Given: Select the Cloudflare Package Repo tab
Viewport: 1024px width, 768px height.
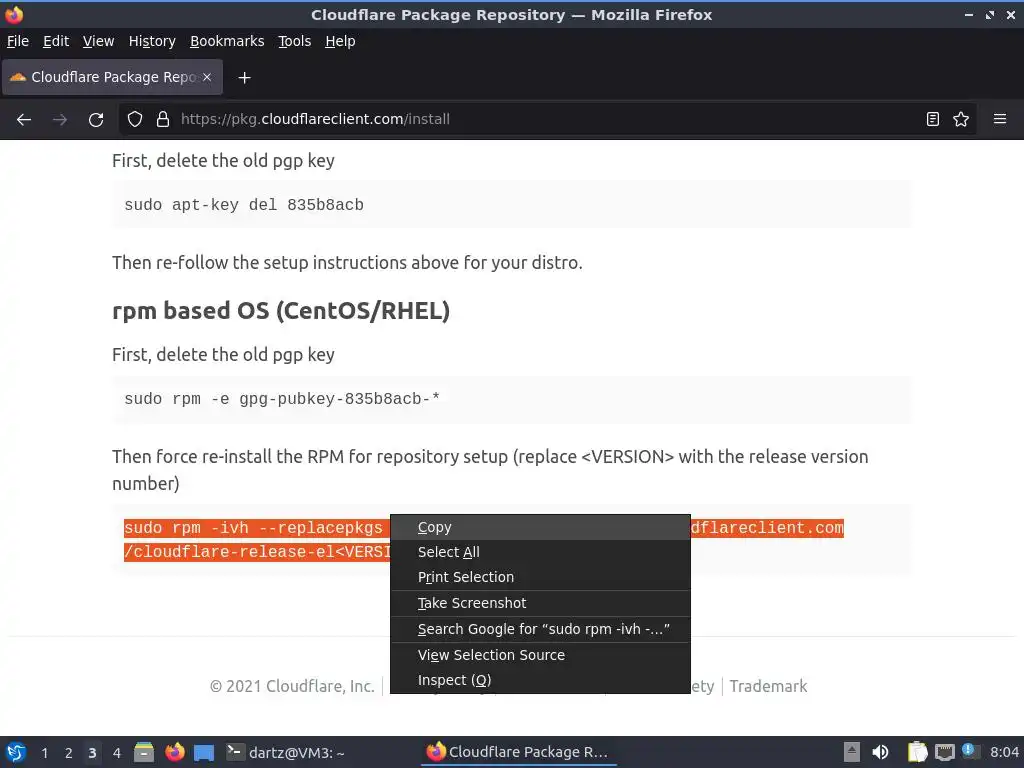Looking at the screenshot, I should (x=112, y=77).
